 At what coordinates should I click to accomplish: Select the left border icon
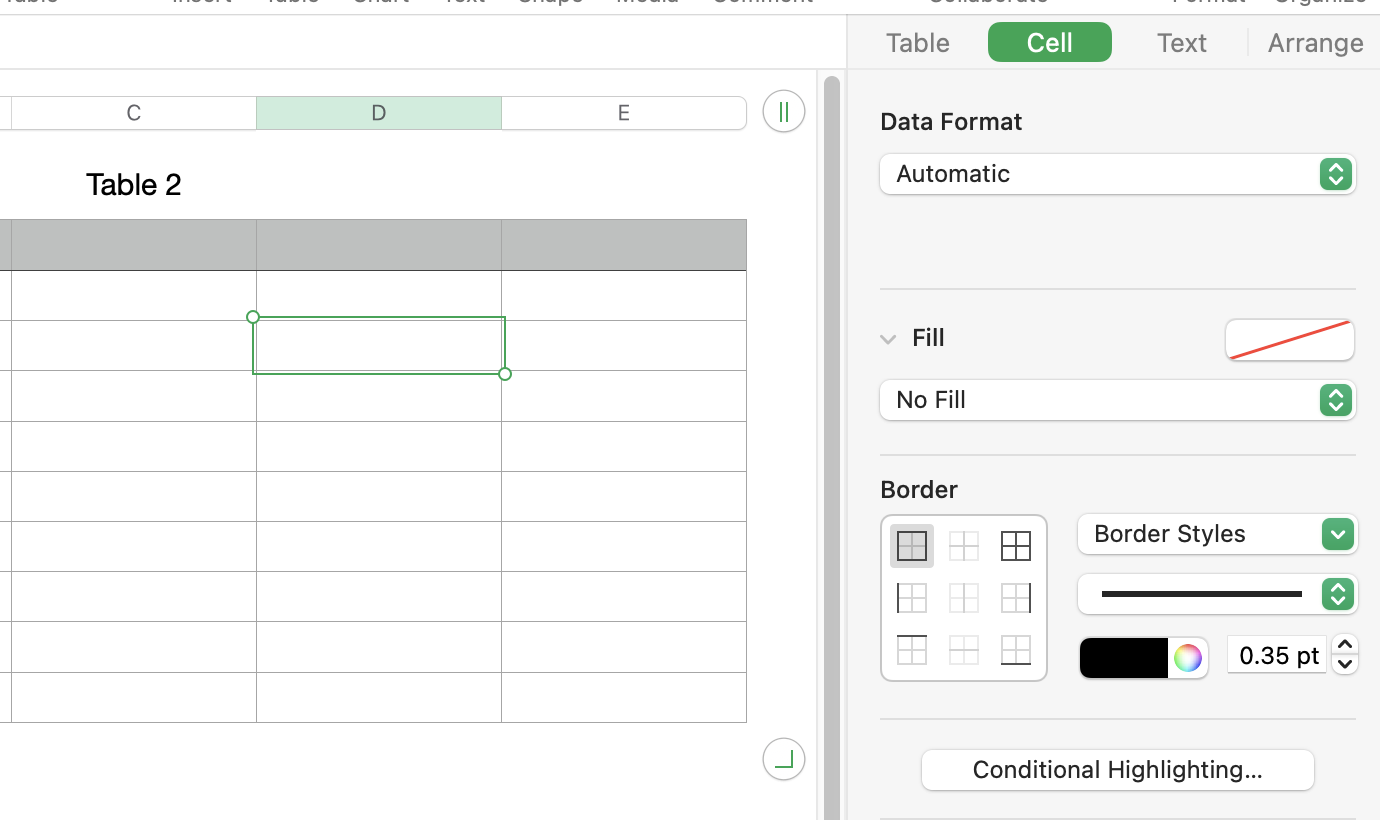click(x=912, y=598)
